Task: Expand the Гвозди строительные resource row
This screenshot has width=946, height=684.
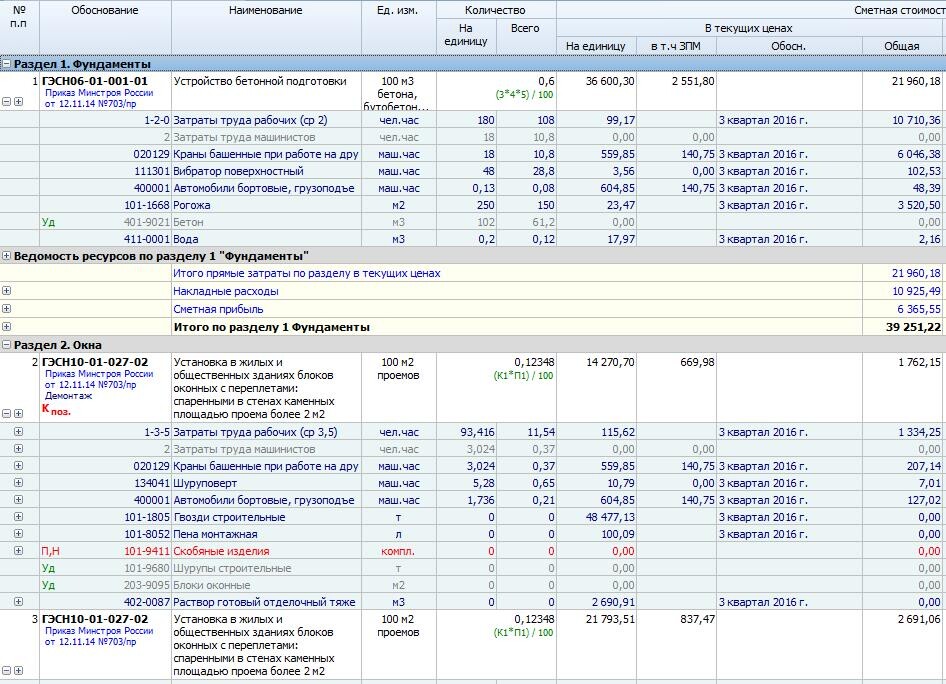Action: pyautogui.click(x=18, y=517)
